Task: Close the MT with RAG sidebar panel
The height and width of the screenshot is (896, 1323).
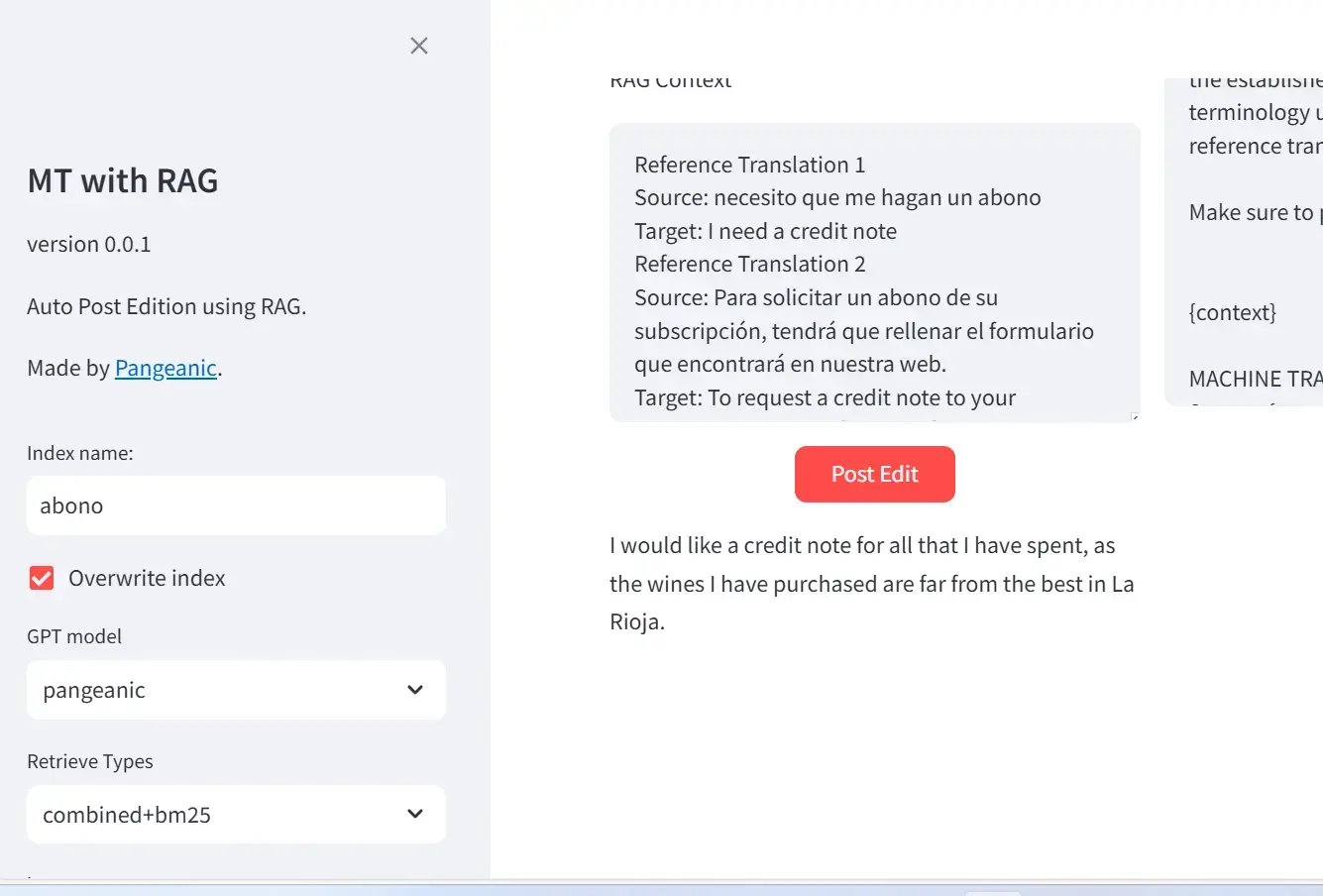Action: tap(418, 46)
